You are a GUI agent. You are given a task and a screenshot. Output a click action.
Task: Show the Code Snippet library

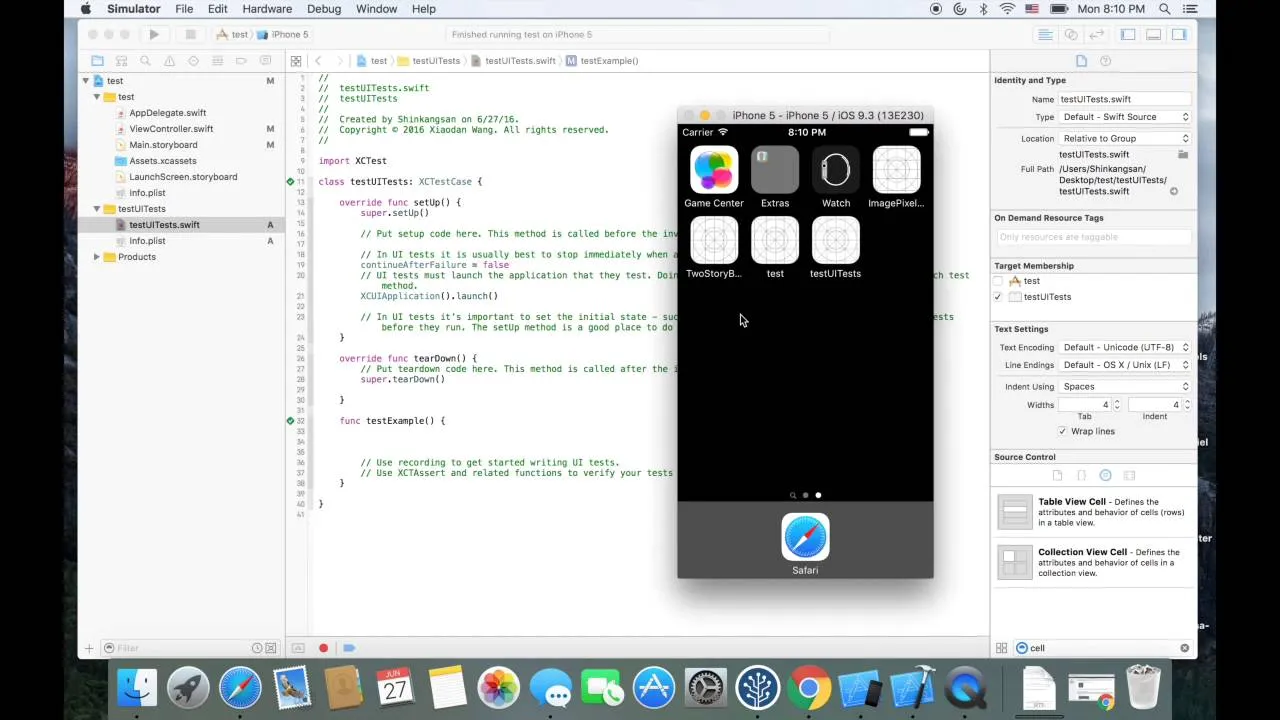[1081, 476]
